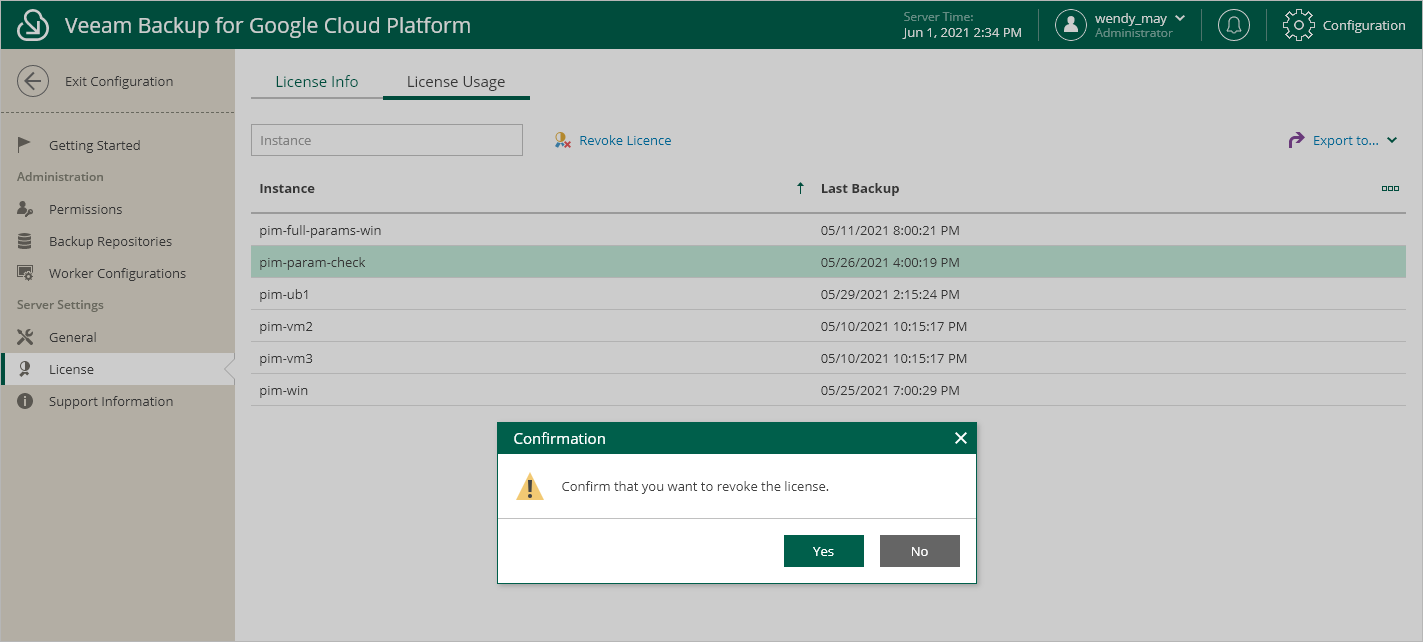
Task: Click the wendy_may user avatar icon
Action: [1071, 25]
